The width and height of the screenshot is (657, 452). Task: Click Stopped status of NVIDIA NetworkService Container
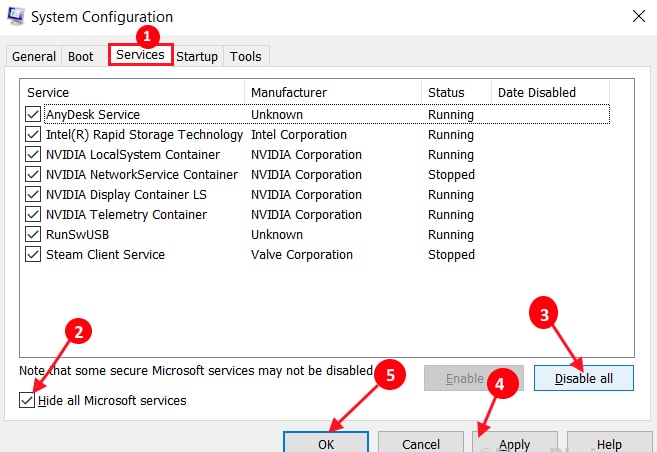click(451, 175)
